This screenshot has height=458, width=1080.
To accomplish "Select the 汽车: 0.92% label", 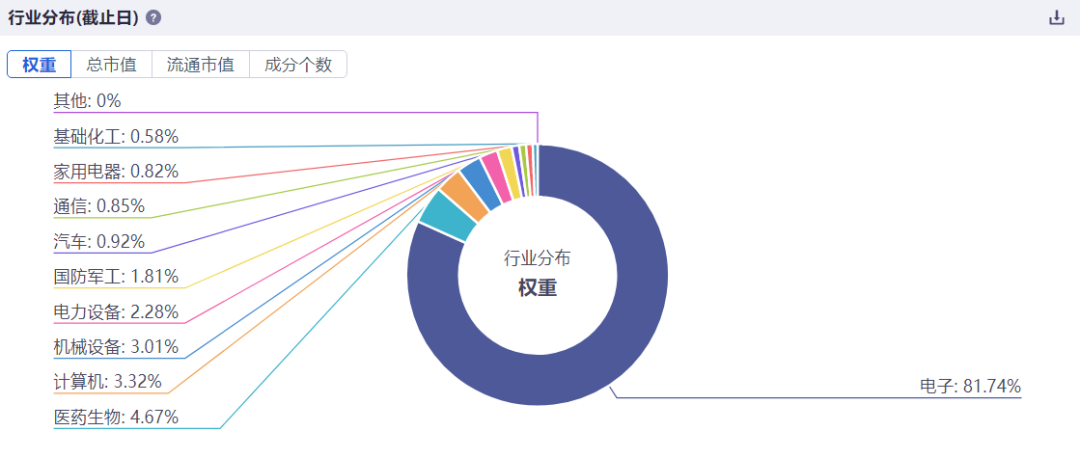I will 99,242.
